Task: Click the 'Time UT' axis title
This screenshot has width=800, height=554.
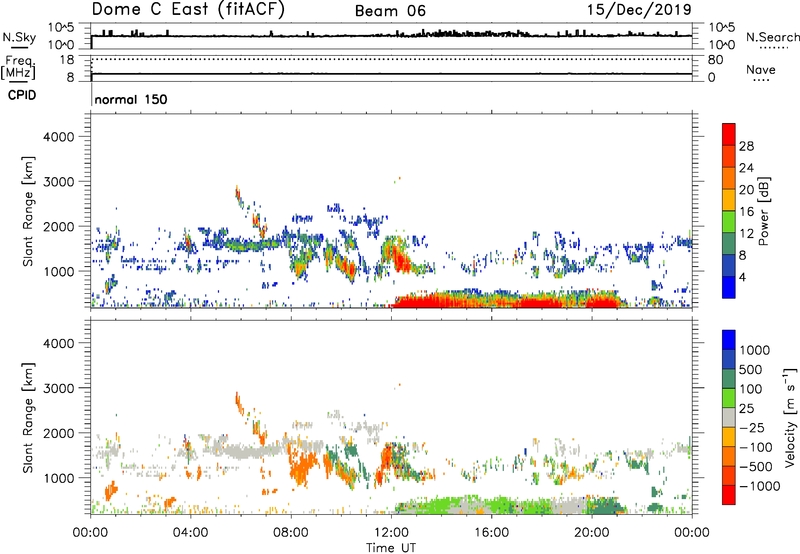Action: pyautogui.click(x=391, y=548)
